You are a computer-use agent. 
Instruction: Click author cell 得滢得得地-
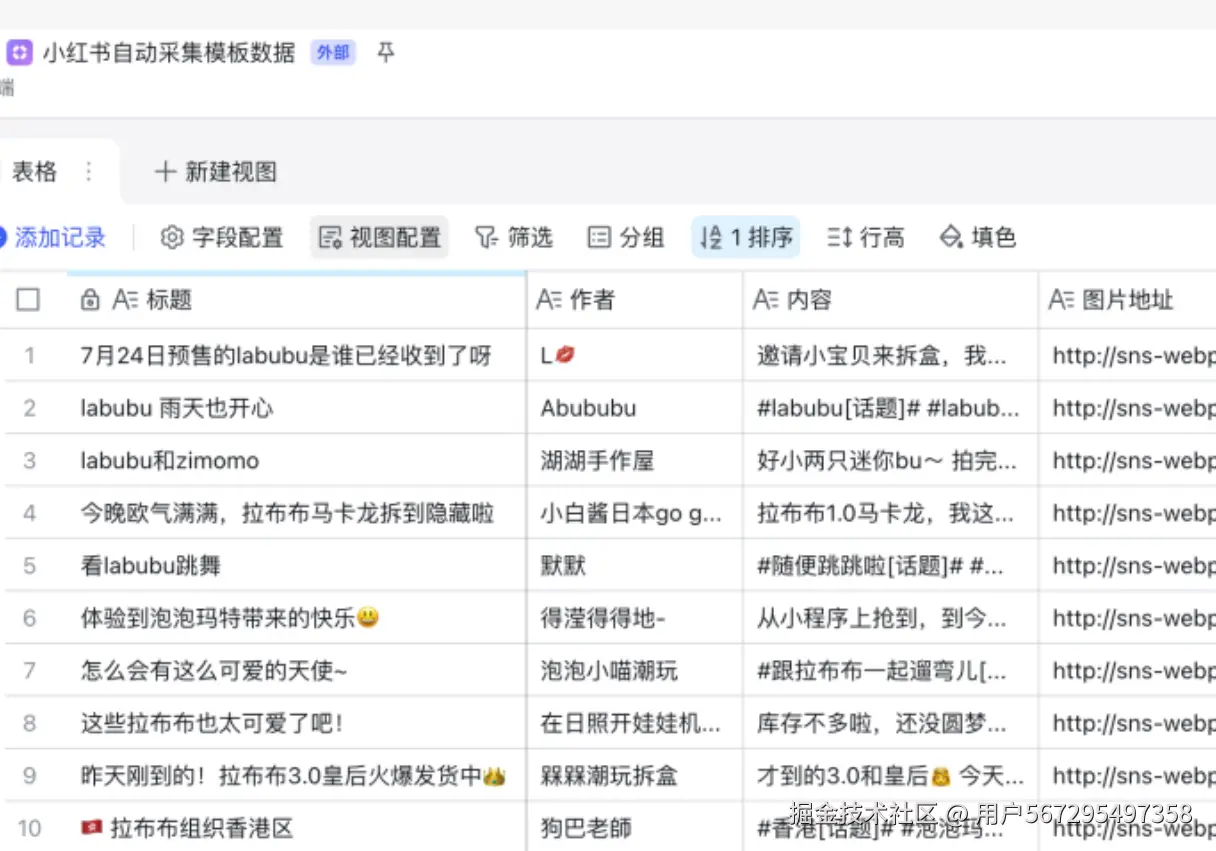pyautogui.click(x=634, y=618)
